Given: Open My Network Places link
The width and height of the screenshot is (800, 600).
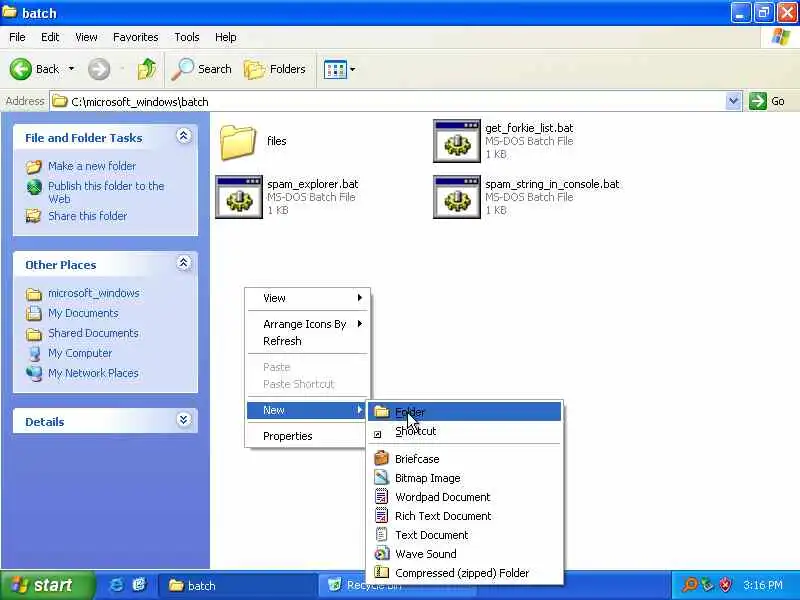Looking at the screenshot, I should click(x=93, y=373).
